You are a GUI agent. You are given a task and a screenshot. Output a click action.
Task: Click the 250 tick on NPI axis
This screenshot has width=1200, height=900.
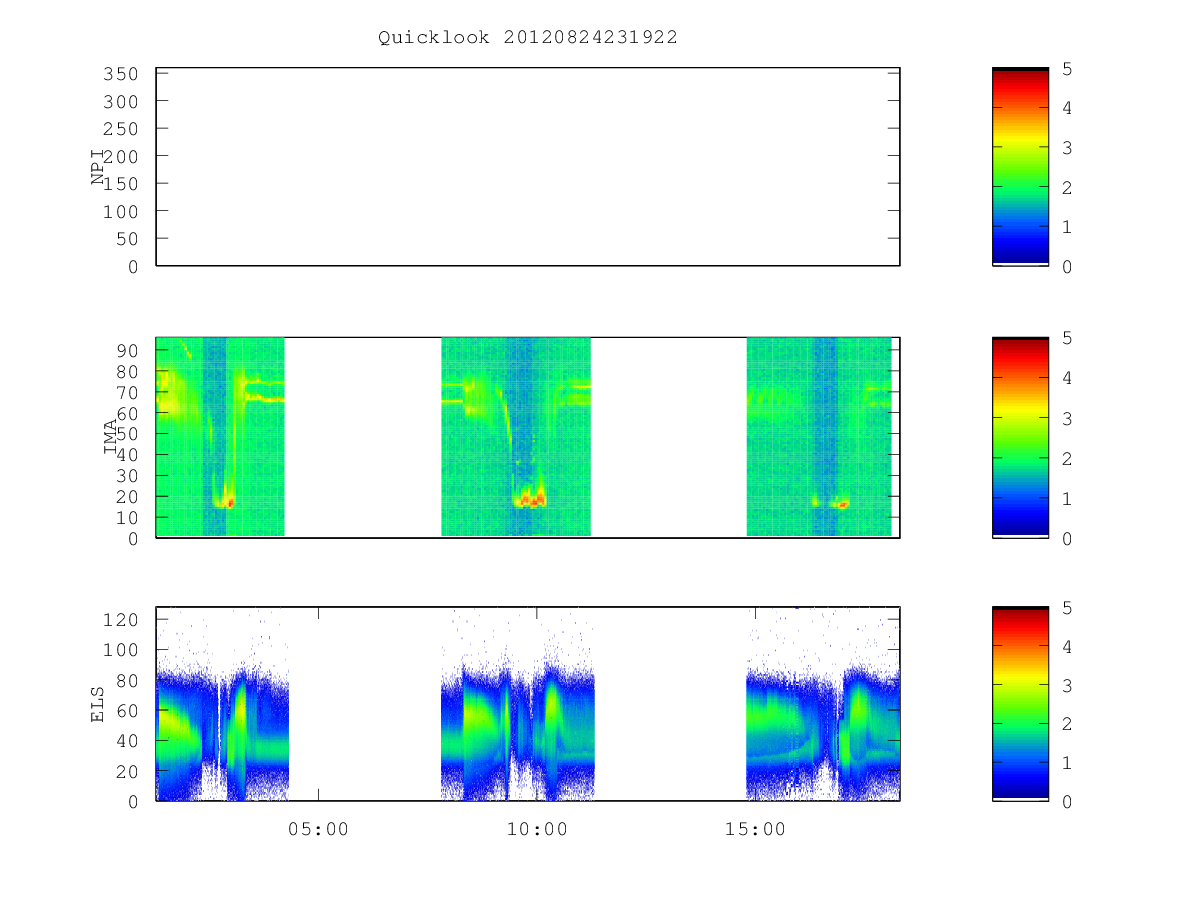120,129
